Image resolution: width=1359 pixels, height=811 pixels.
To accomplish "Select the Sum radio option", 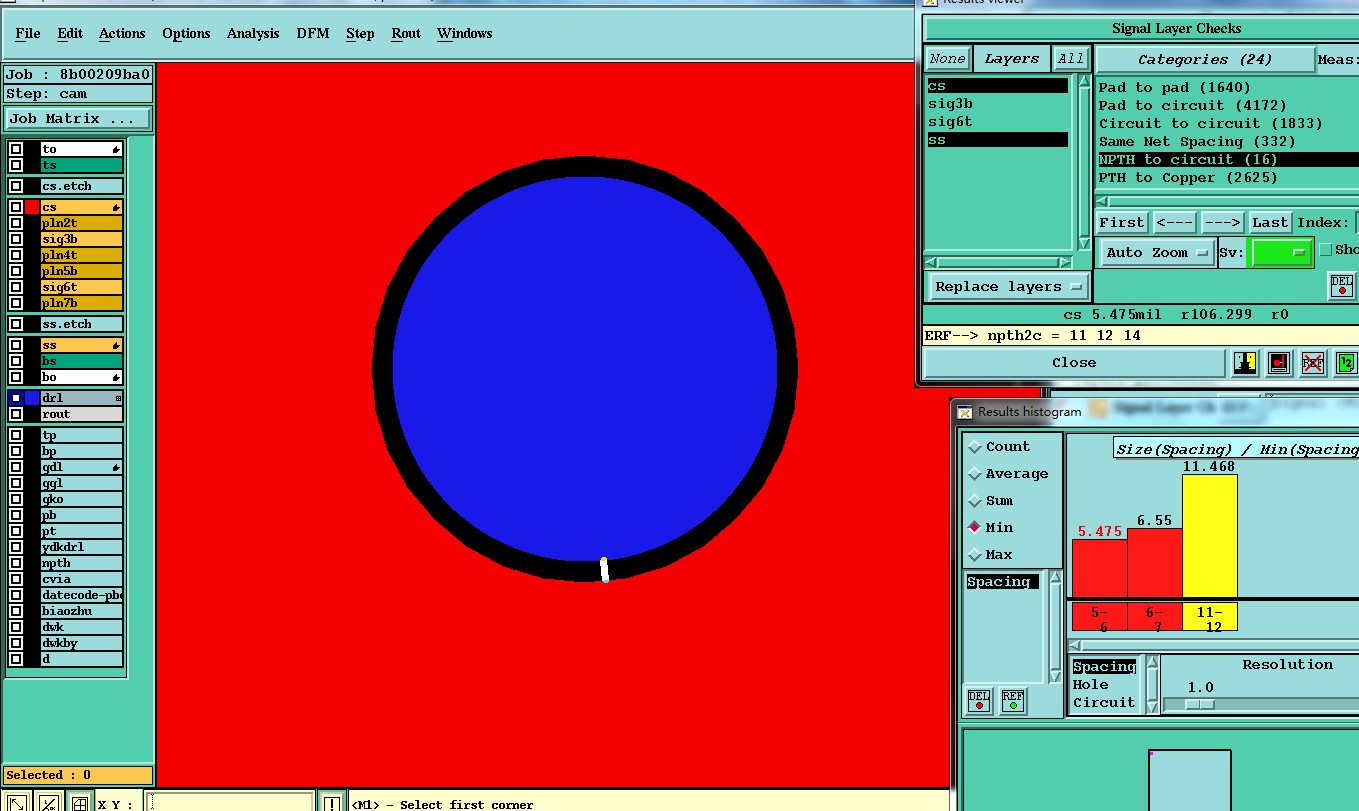I will pyautogui.click(x=975, y=501).
